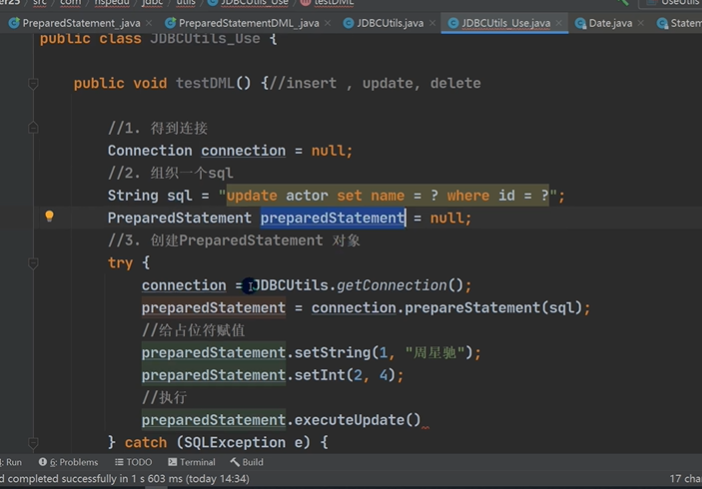
Task: Close the JDBCUtils_Use.java tab
Action: [559, 23]
